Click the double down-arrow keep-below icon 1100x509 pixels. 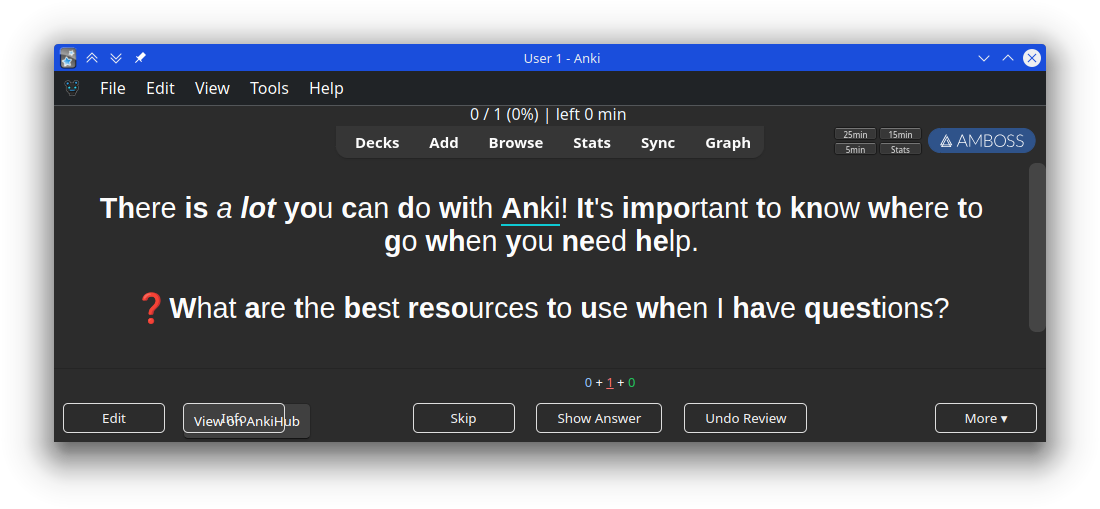pos(116,58)
